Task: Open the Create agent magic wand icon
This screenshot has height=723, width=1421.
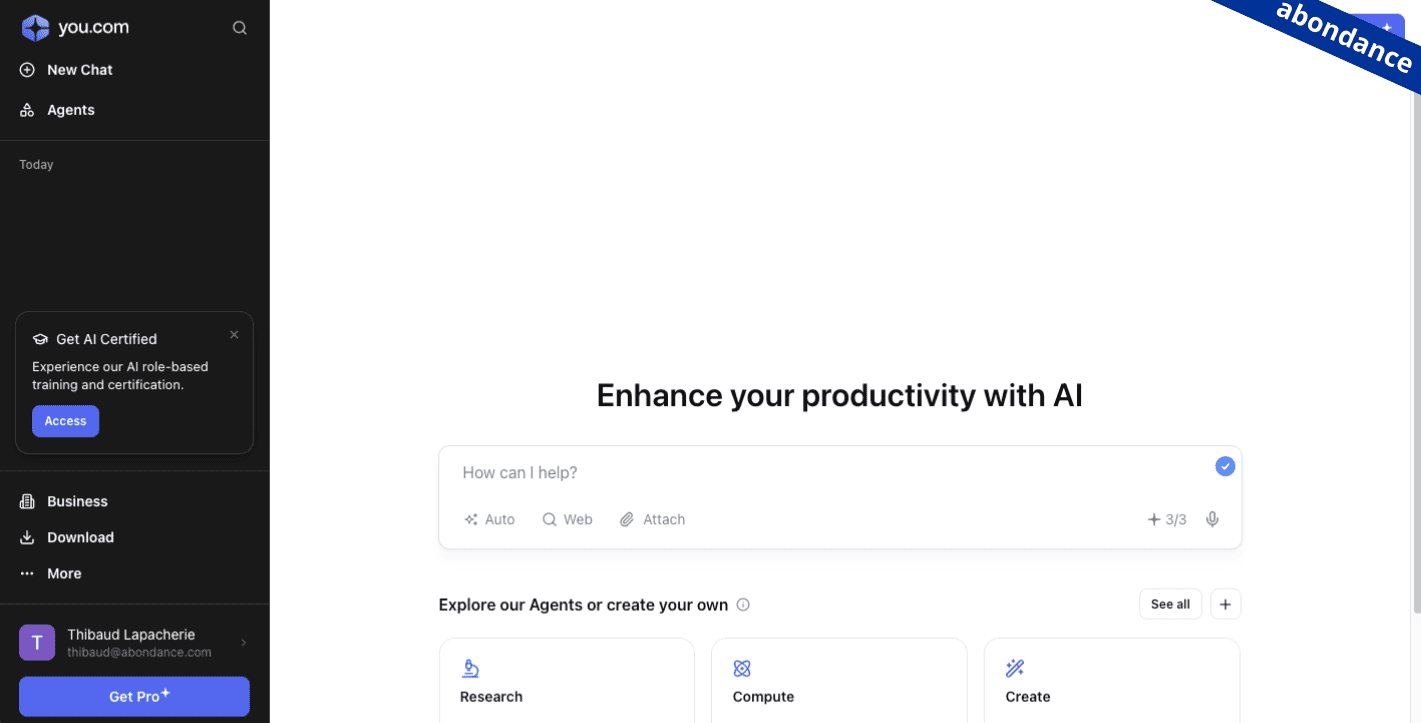Action: click(1015, 668)
